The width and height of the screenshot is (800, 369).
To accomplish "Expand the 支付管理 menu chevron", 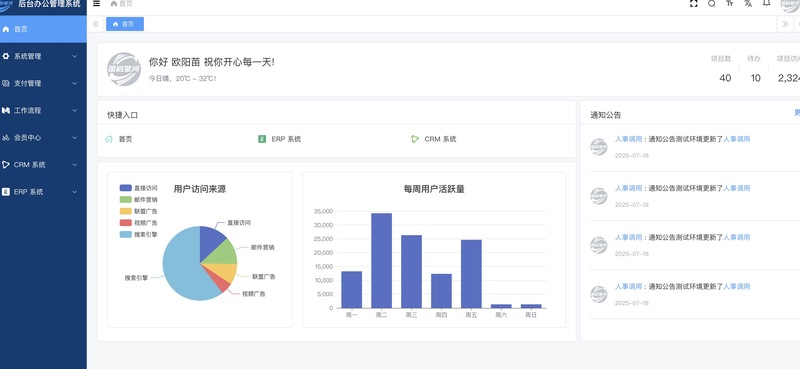I will coord(74,83).
